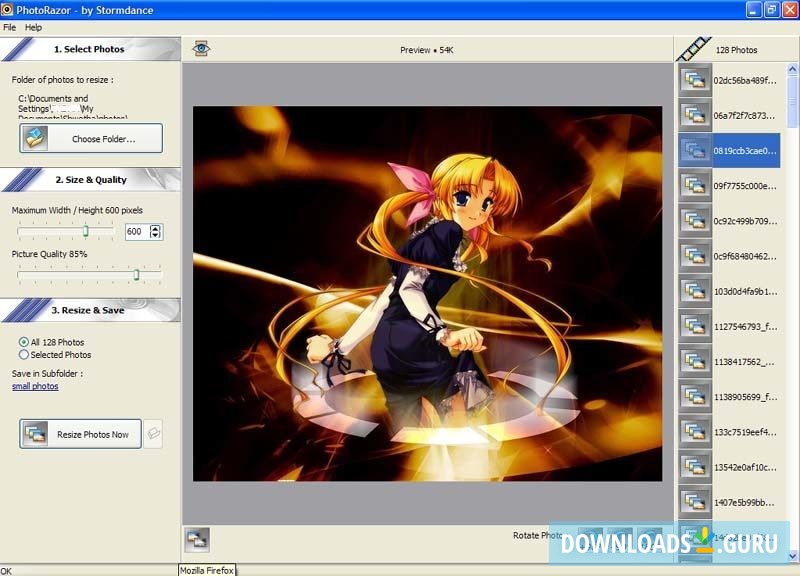Toggle the preview eye icon
Viewport: 800px width, 576px height.
coord(201,48)
